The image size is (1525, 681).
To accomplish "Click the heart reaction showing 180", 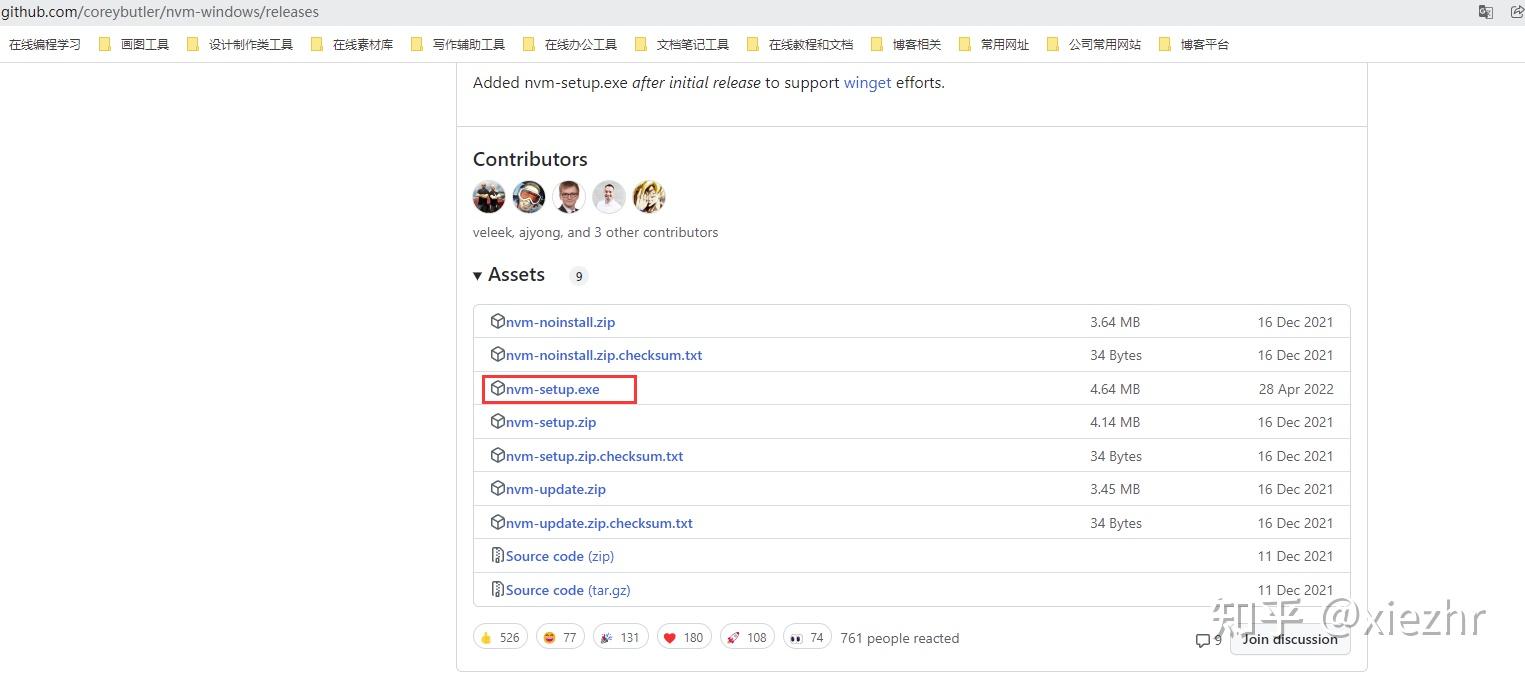I will [683, 636].
